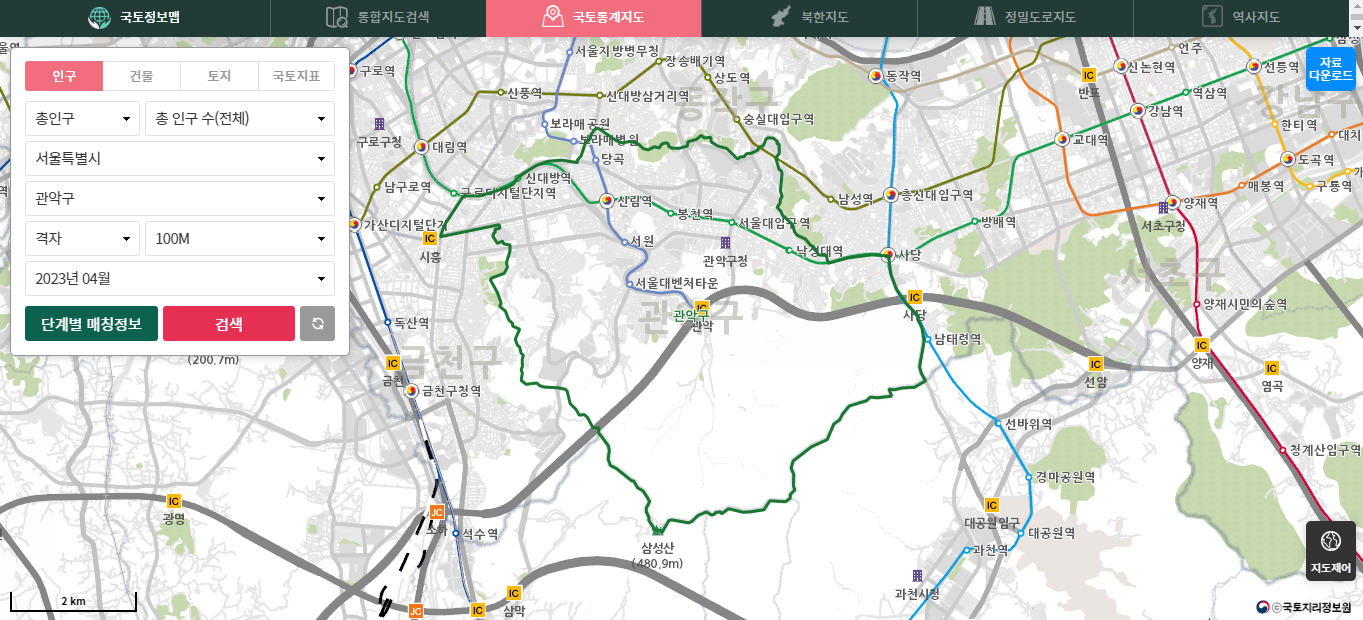The image size is (1363, 620).
Task: Open the 총인구 dropdown
Action: pos(82,119)
